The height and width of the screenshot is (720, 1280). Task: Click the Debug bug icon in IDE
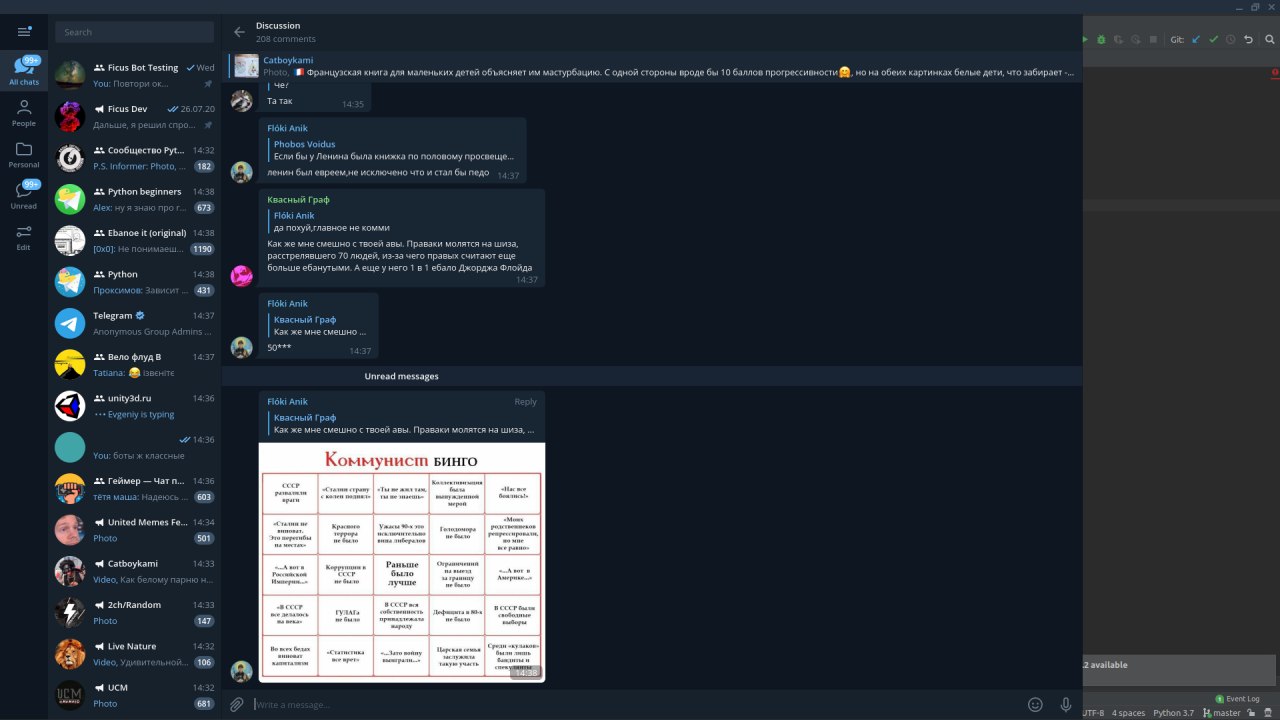[x=1101, y=40]
